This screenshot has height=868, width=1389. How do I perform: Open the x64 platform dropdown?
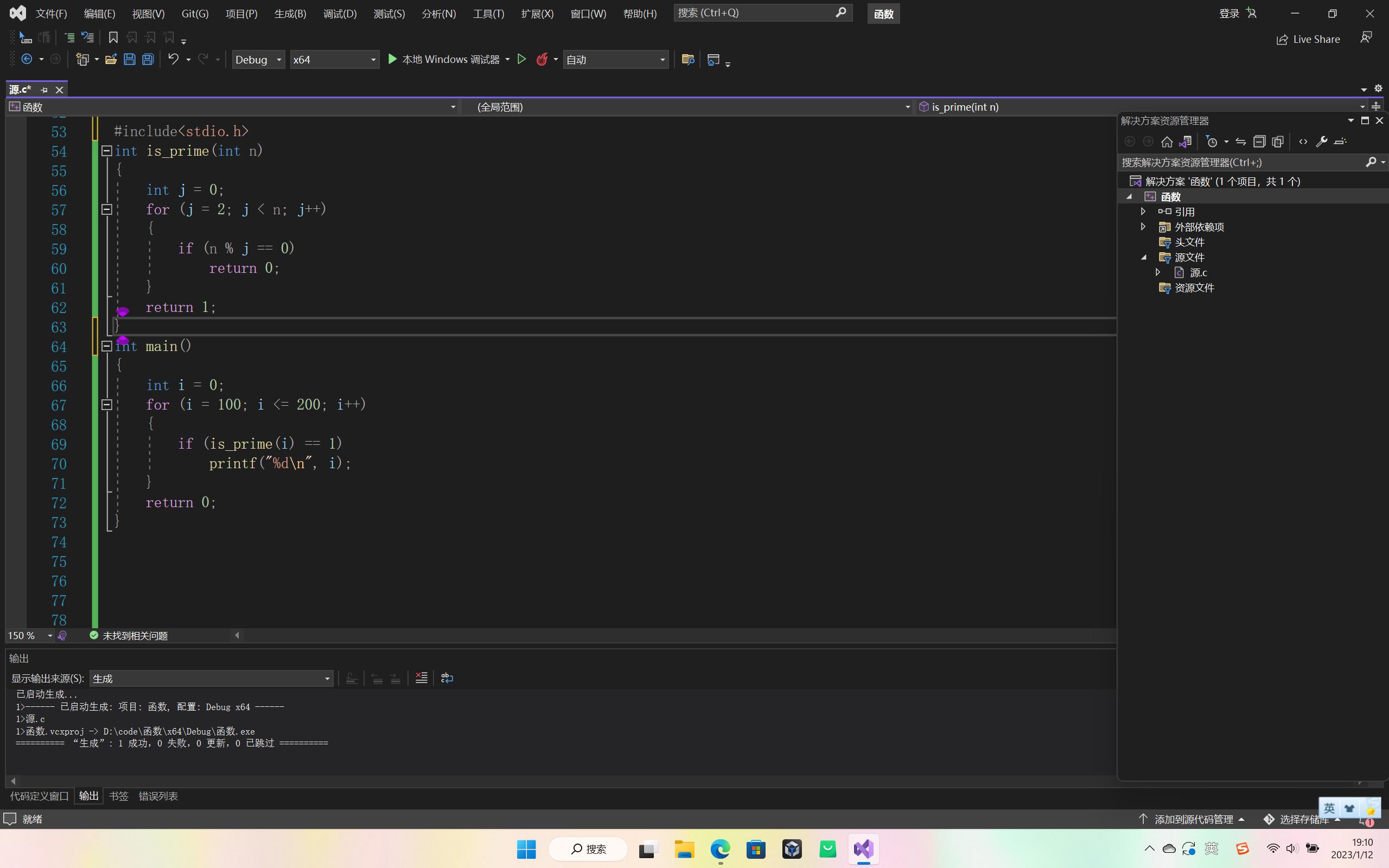(x=335, y=60)
